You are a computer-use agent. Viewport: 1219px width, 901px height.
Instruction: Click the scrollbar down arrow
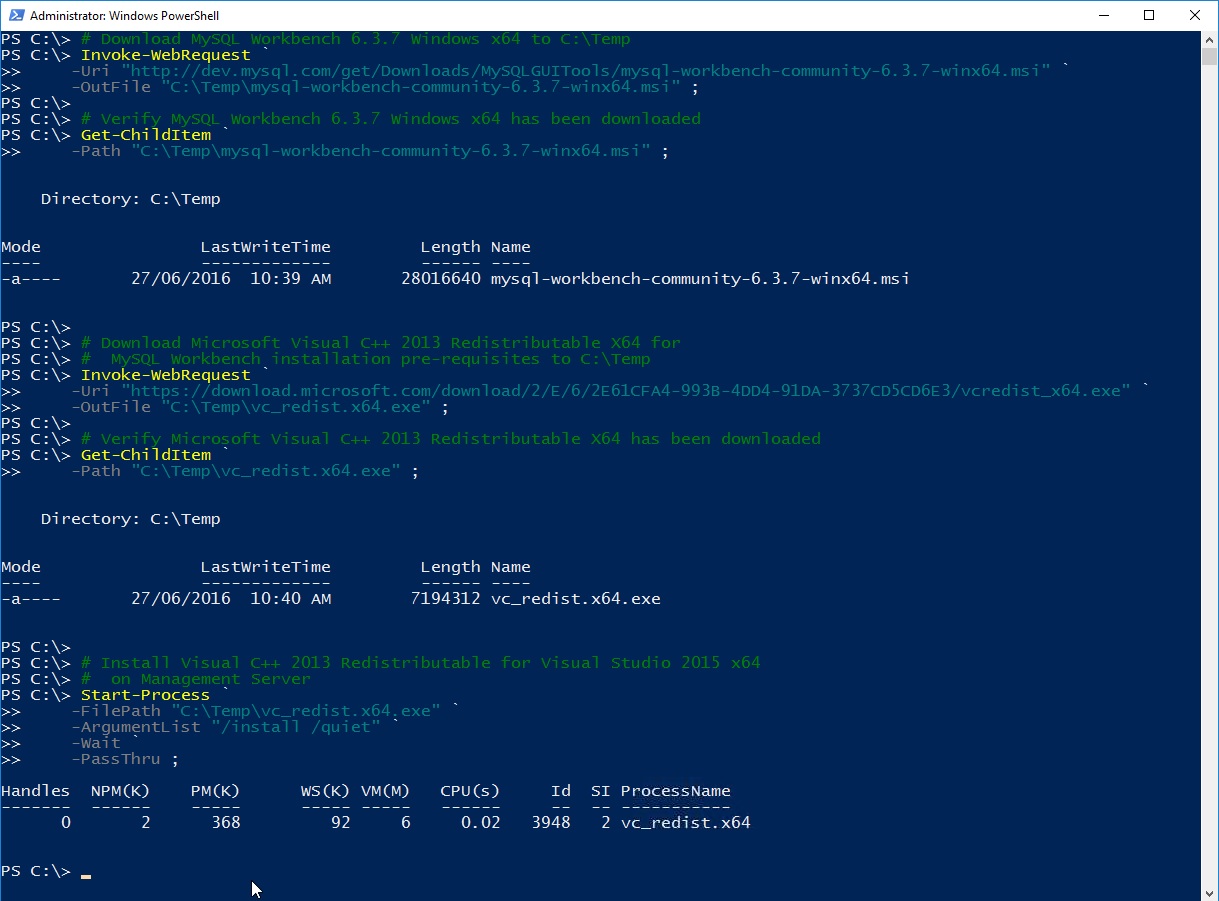pos(1209,891)
